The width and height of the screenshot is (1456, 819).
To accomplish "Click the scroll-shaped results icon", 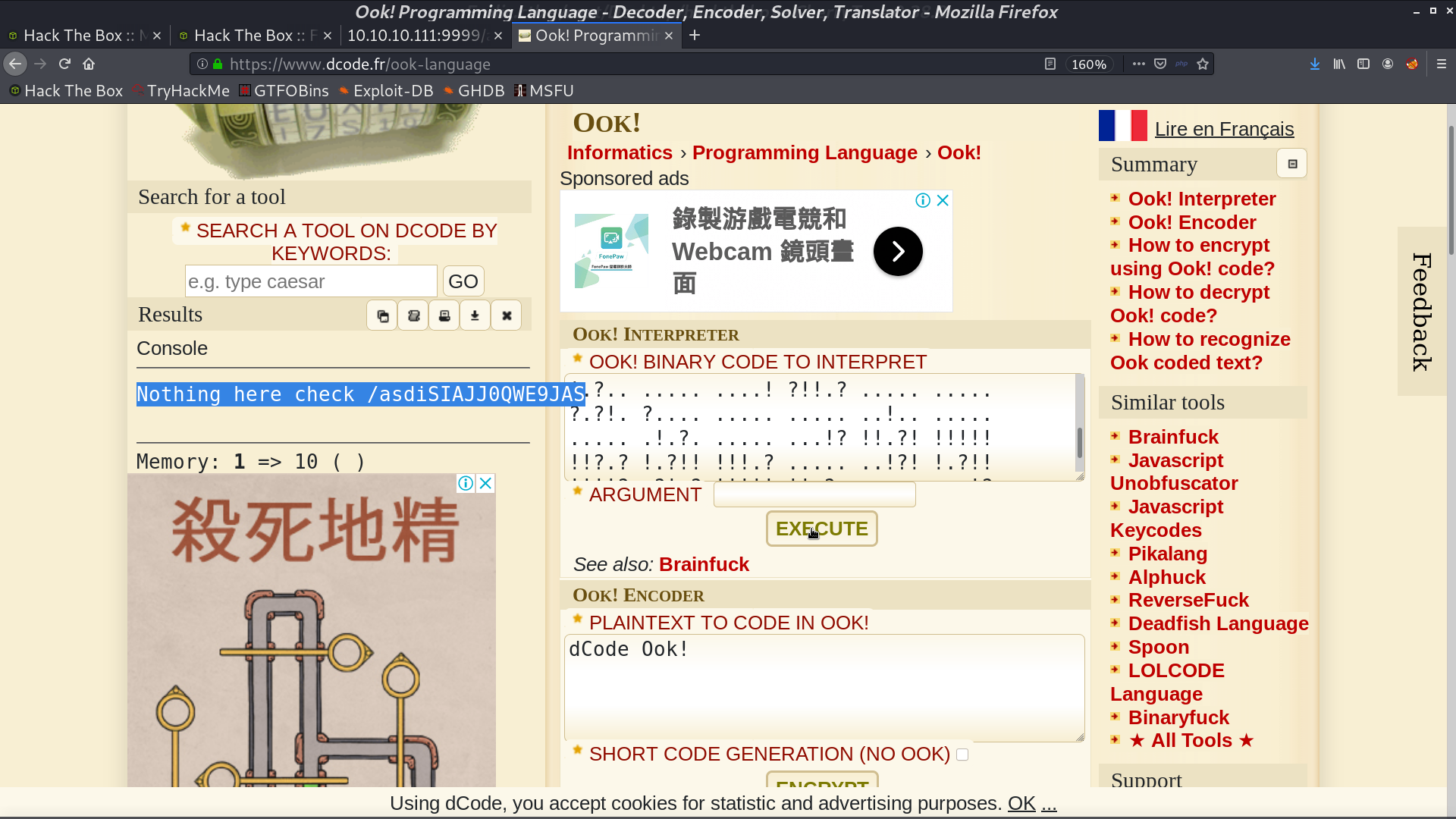I will click(413, 315).
